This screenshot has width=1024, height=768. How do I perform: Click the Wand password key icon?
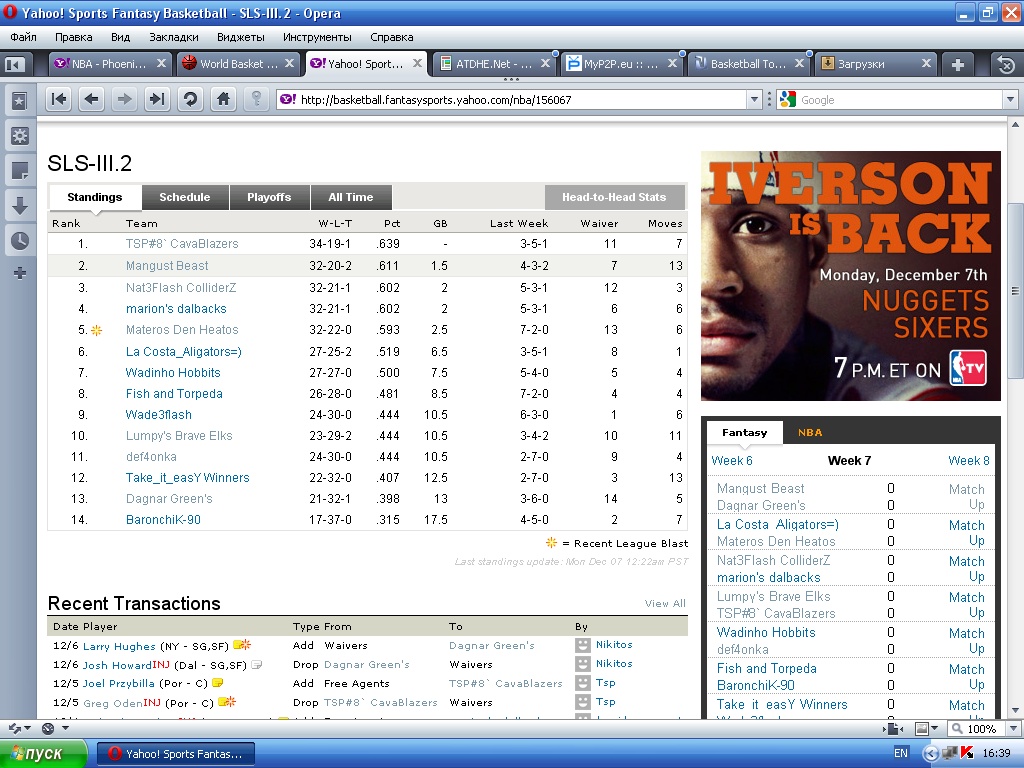256,99
